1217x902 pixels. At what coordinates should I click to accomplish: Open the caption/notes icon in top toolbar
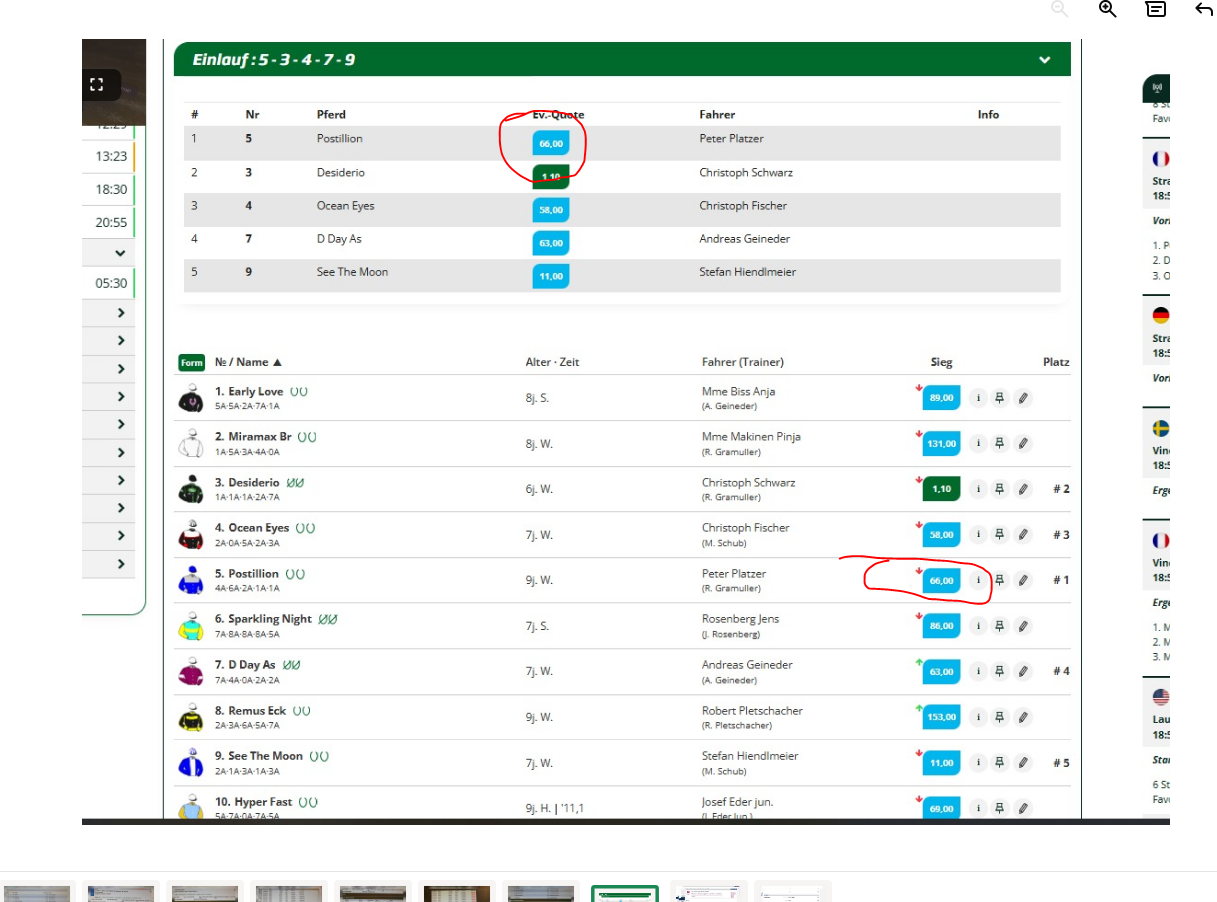(x=1155, y=9)
